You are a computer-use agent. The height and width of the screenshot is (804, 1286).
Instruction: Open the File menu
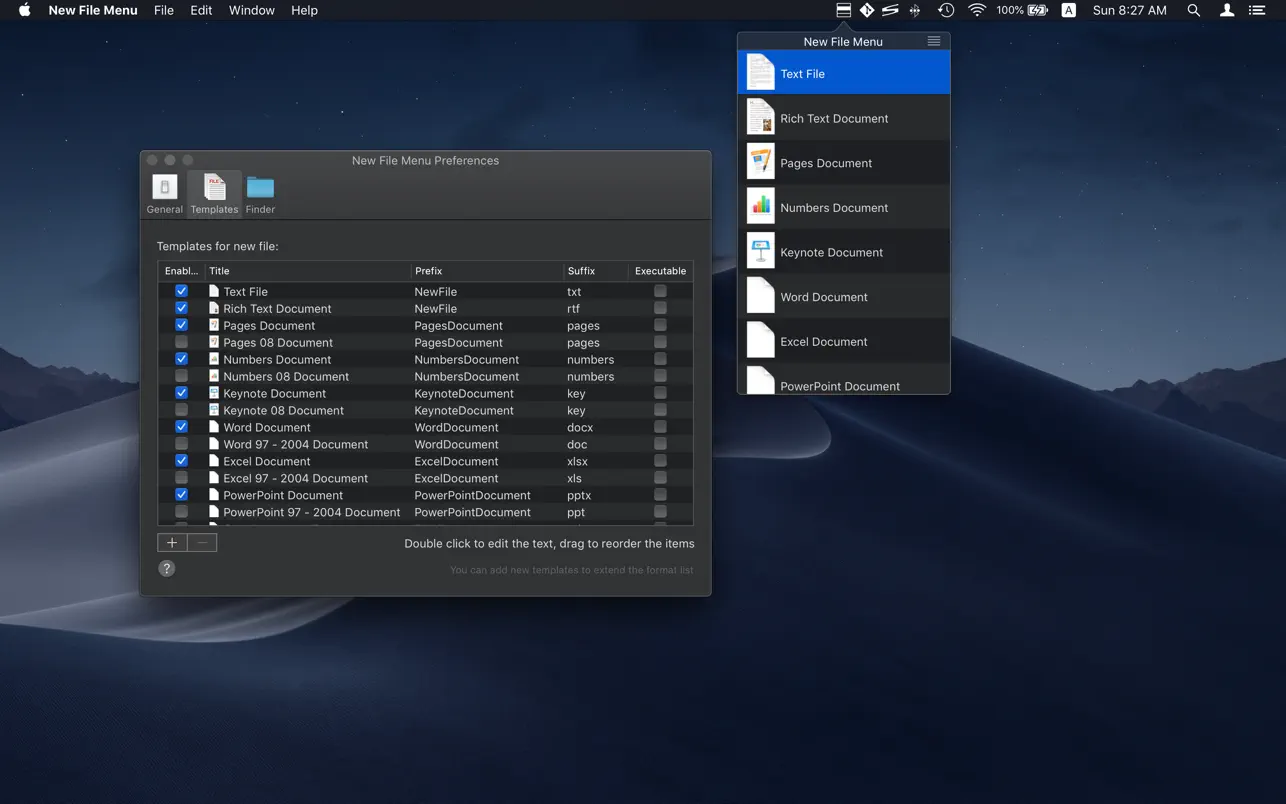[163, 10]
